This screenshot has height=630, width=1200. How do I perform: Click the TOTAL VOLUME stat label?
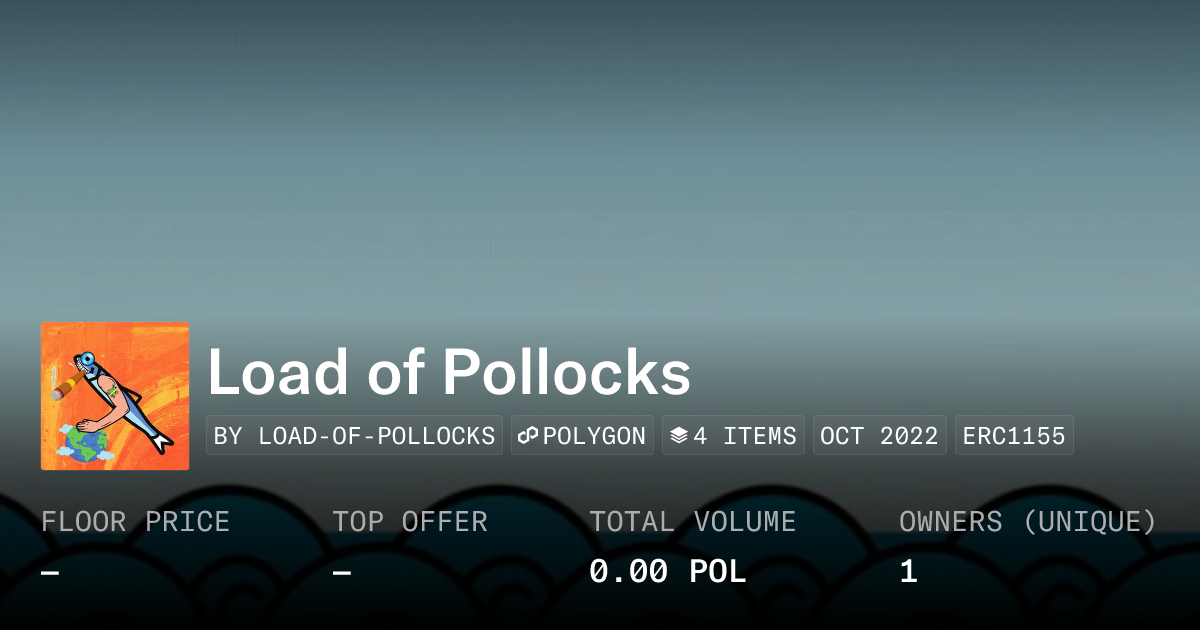692,522
